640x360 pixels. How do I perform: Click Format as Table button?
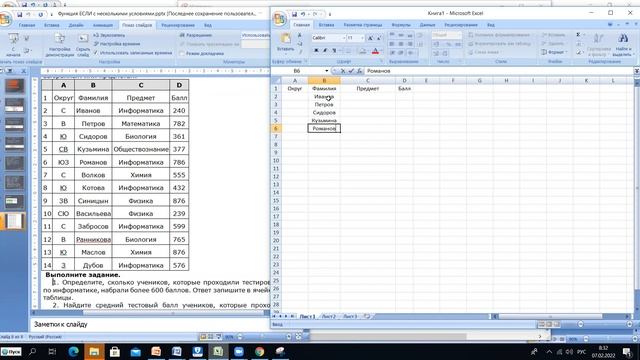coord(500,44)
